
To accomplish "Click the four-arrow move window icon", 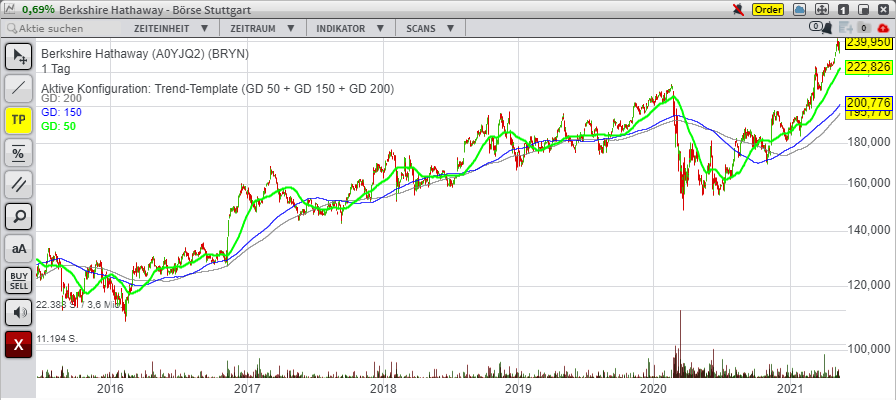I will [x=821, y=10].
